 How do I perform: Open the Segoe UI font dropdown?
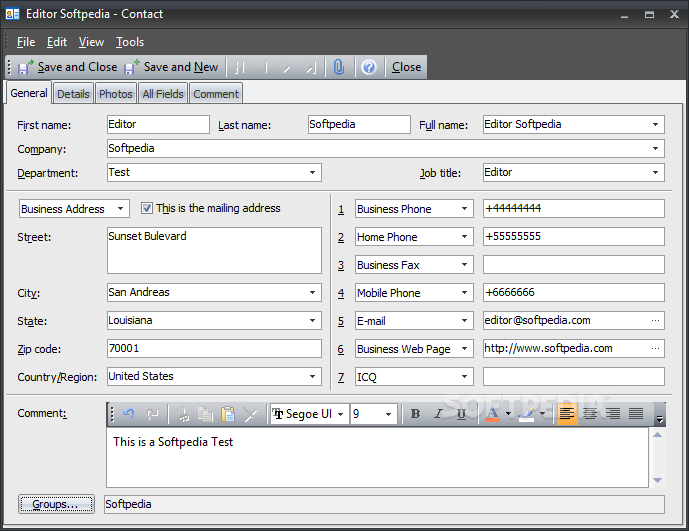pos(341,414)
